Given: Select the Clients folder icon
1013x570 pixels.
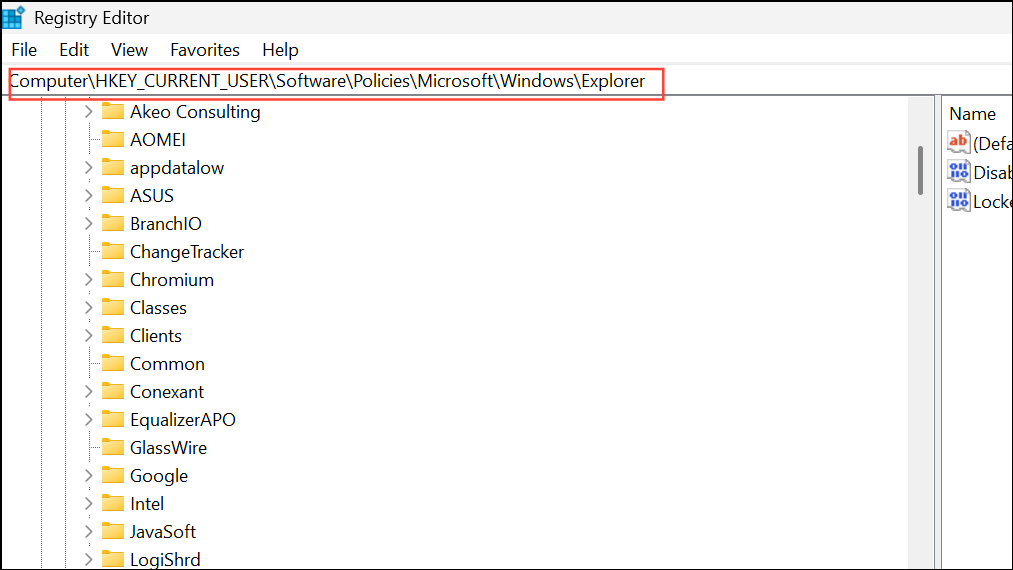Looking at the screenshot, I should pyautogui.click(x=112, y=335).
